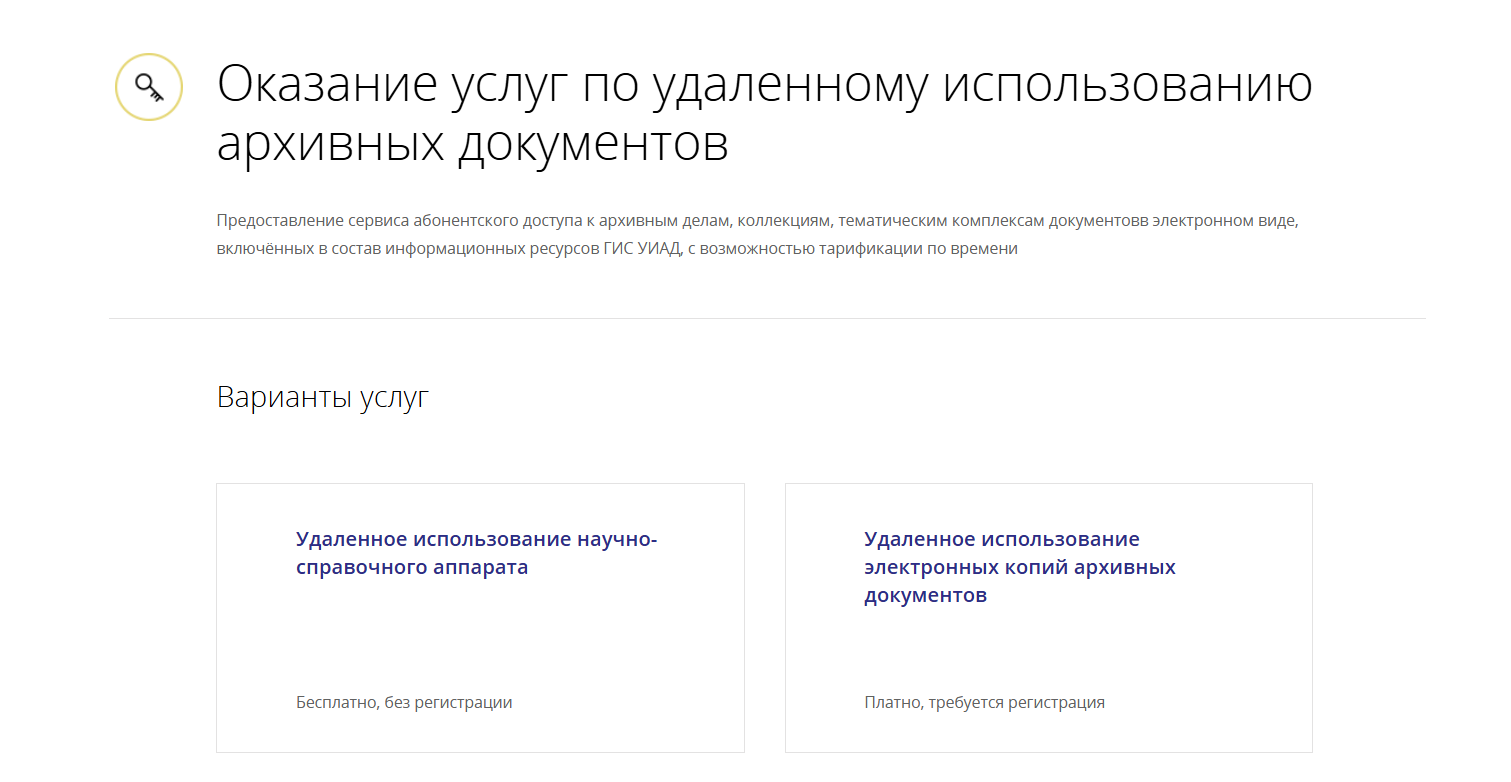
Task: Open 'Удаленное использование электронных копий архивных документов' link
Action: (x=1020, y=567)
